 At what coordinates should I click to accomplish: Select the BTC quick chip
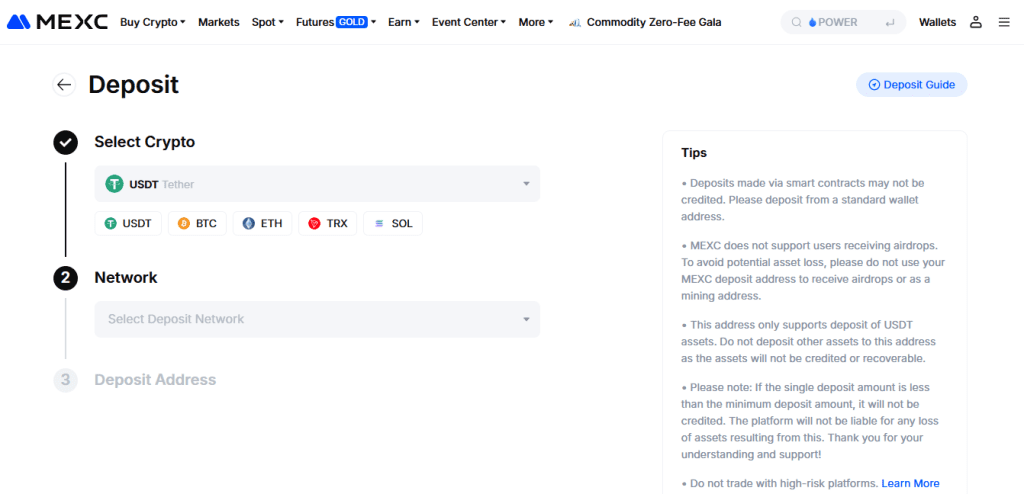(x=197, y=223)
